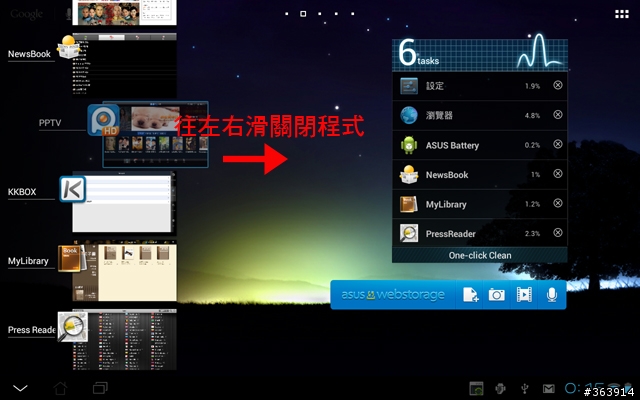Tap the recent apps navigation button
Image resolution: width=640 pixels, height=400 pixels.
coord(100,388)
